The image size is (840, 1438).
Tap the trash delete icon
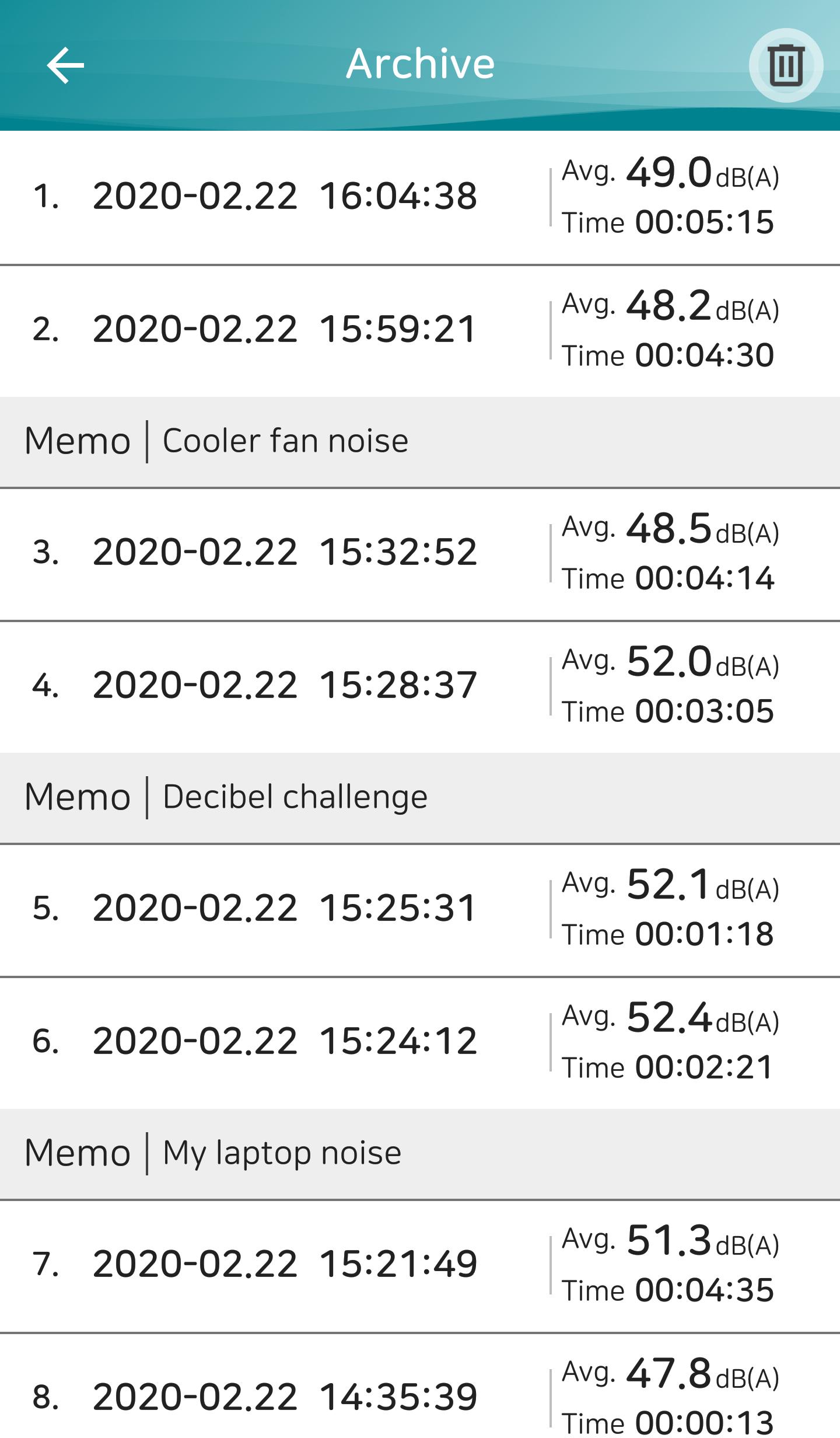coord(785,65)
